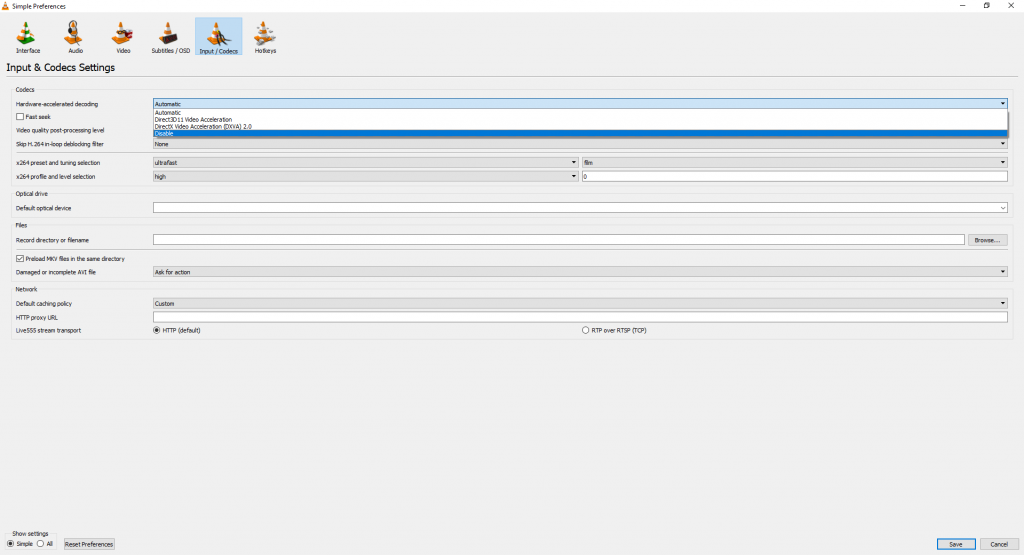Screen dimensions: 1024x555
Task: Restore down the Simple Preferences window
Action: coord(987,6)
